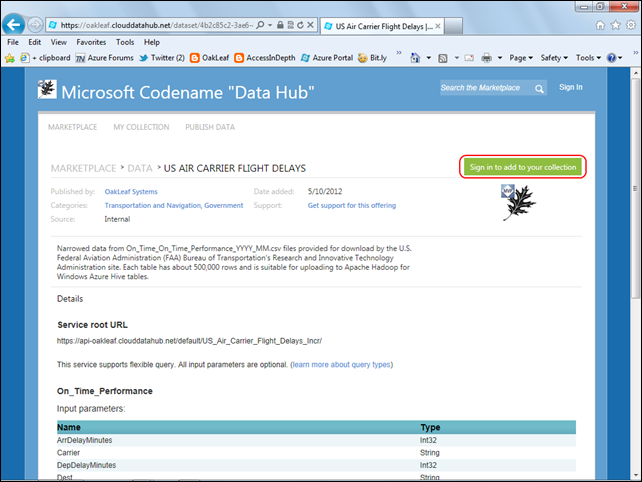Expand the command bar overflow chevron
This screenshot has height=482, width=642.
(635, 53)
